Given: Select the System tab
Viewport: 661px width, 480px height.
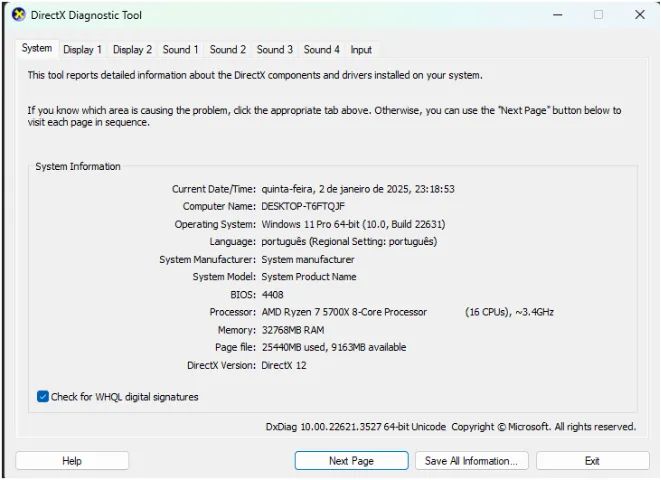Looking at the screenshot, I should point(37,48).
